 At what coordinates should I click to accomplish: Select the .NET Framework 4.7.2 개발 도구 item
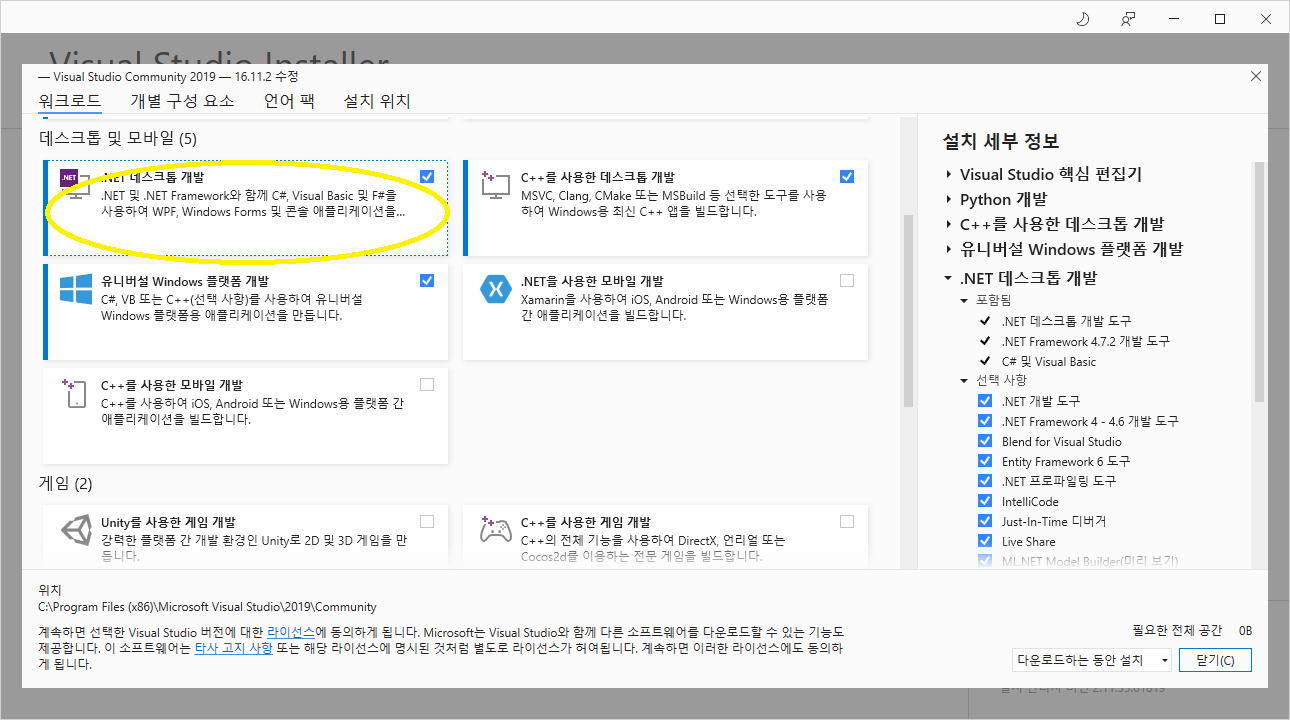(x=1086, y=341)
